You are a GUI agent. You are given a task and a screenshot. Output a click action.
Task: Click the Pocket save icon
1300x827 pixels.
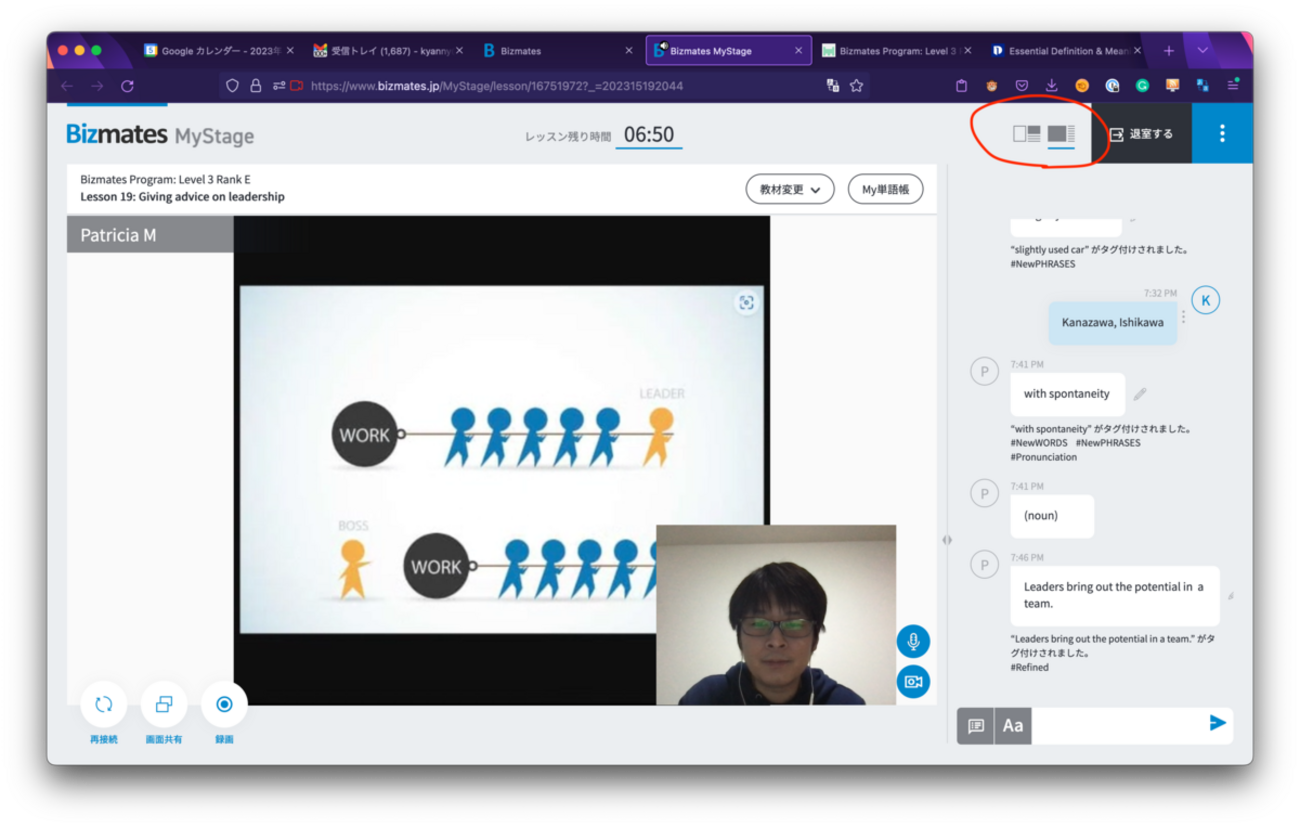1022,86
